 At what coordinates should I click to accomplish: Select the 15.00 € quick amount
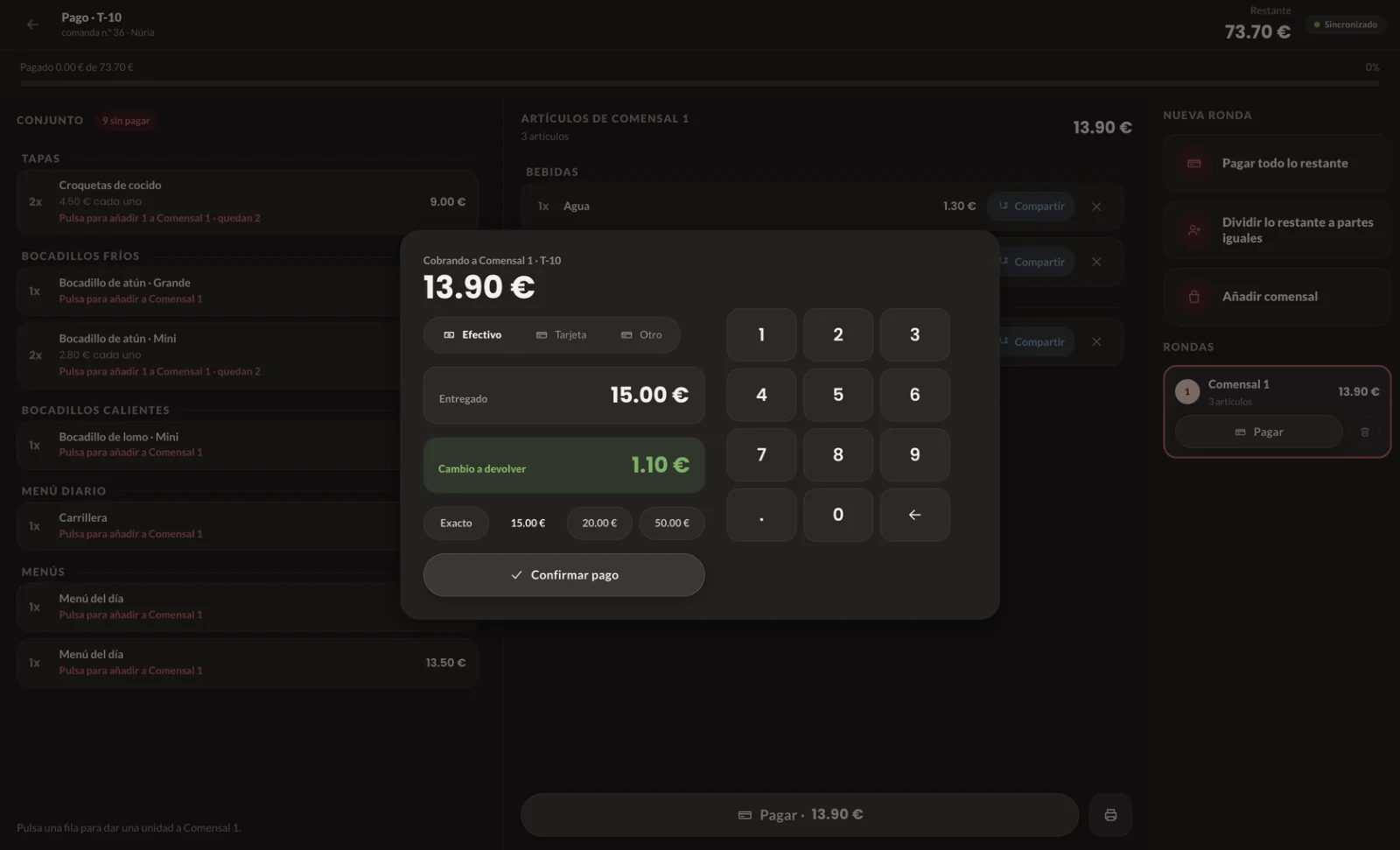(528, 523)
